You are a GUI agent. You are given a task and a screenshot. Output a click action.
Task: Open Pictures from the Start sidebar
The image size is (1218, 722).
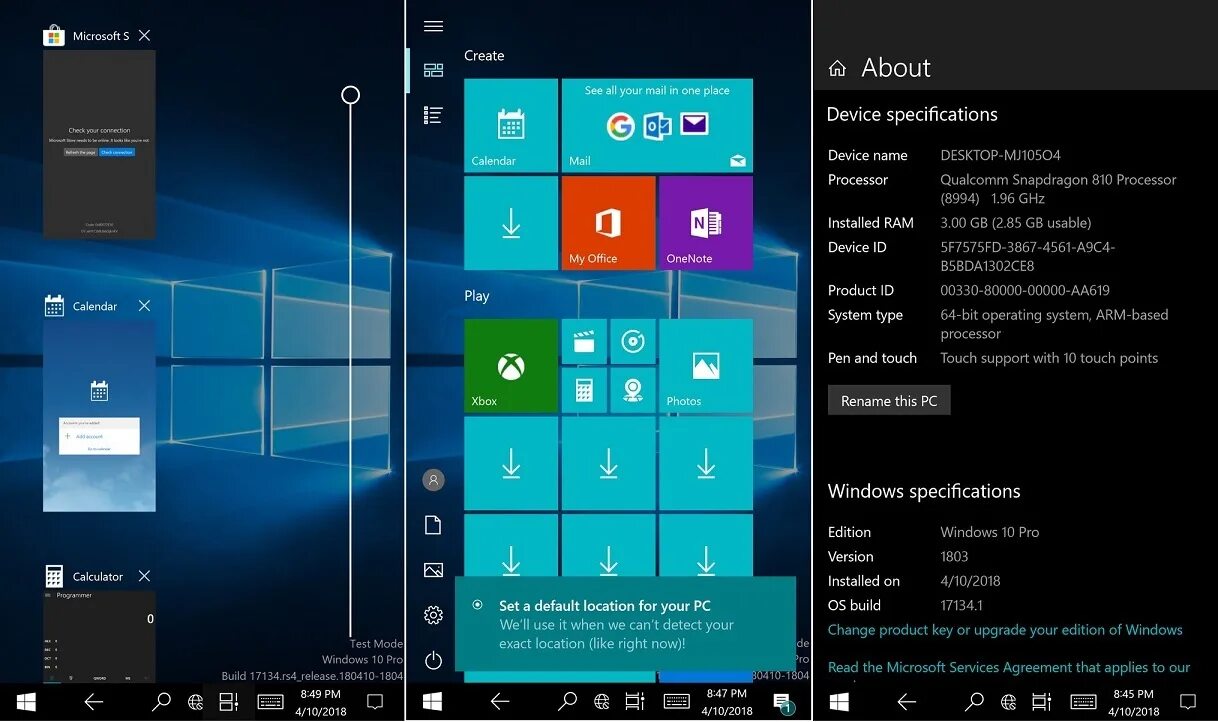(x=433, y=570)
